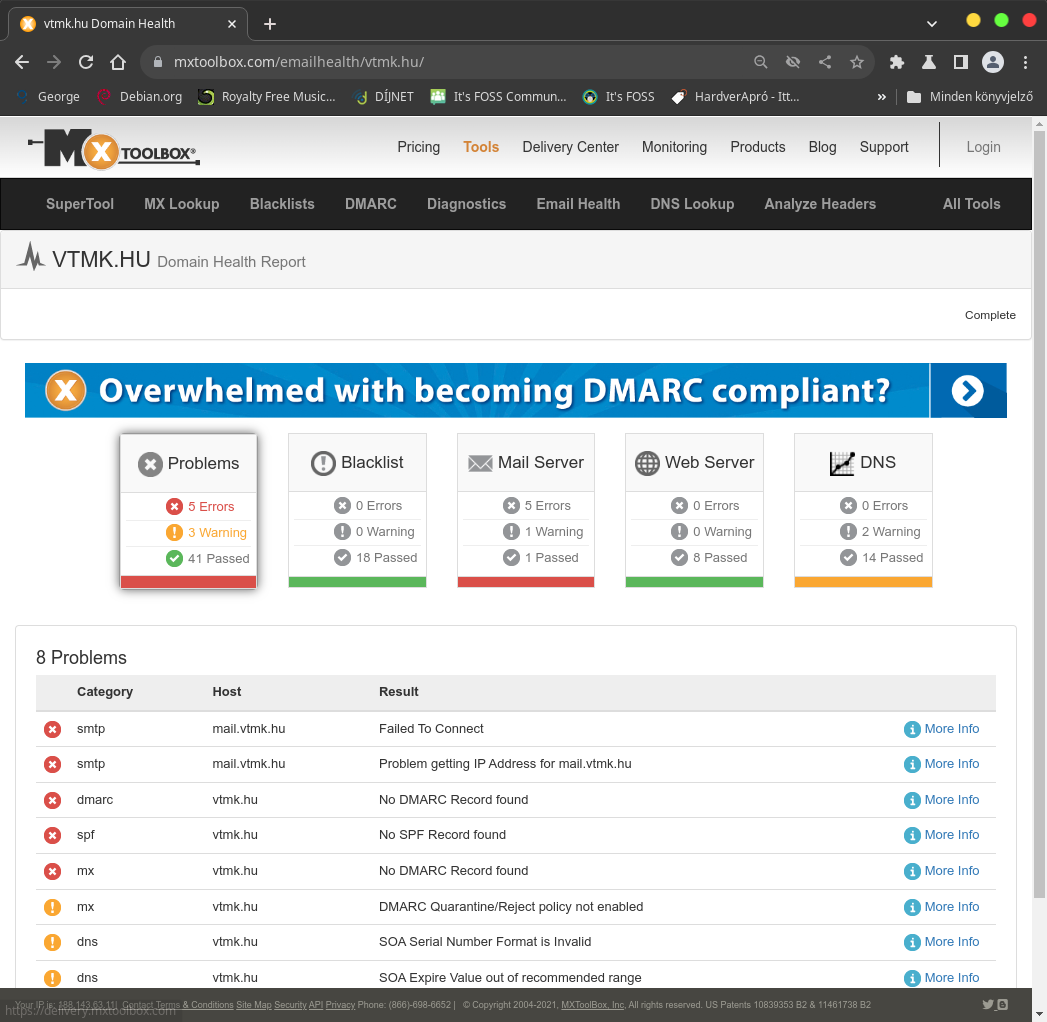Go to the browser home page icon
This screenshot has height=1022, width=1047.
[118, 62]
